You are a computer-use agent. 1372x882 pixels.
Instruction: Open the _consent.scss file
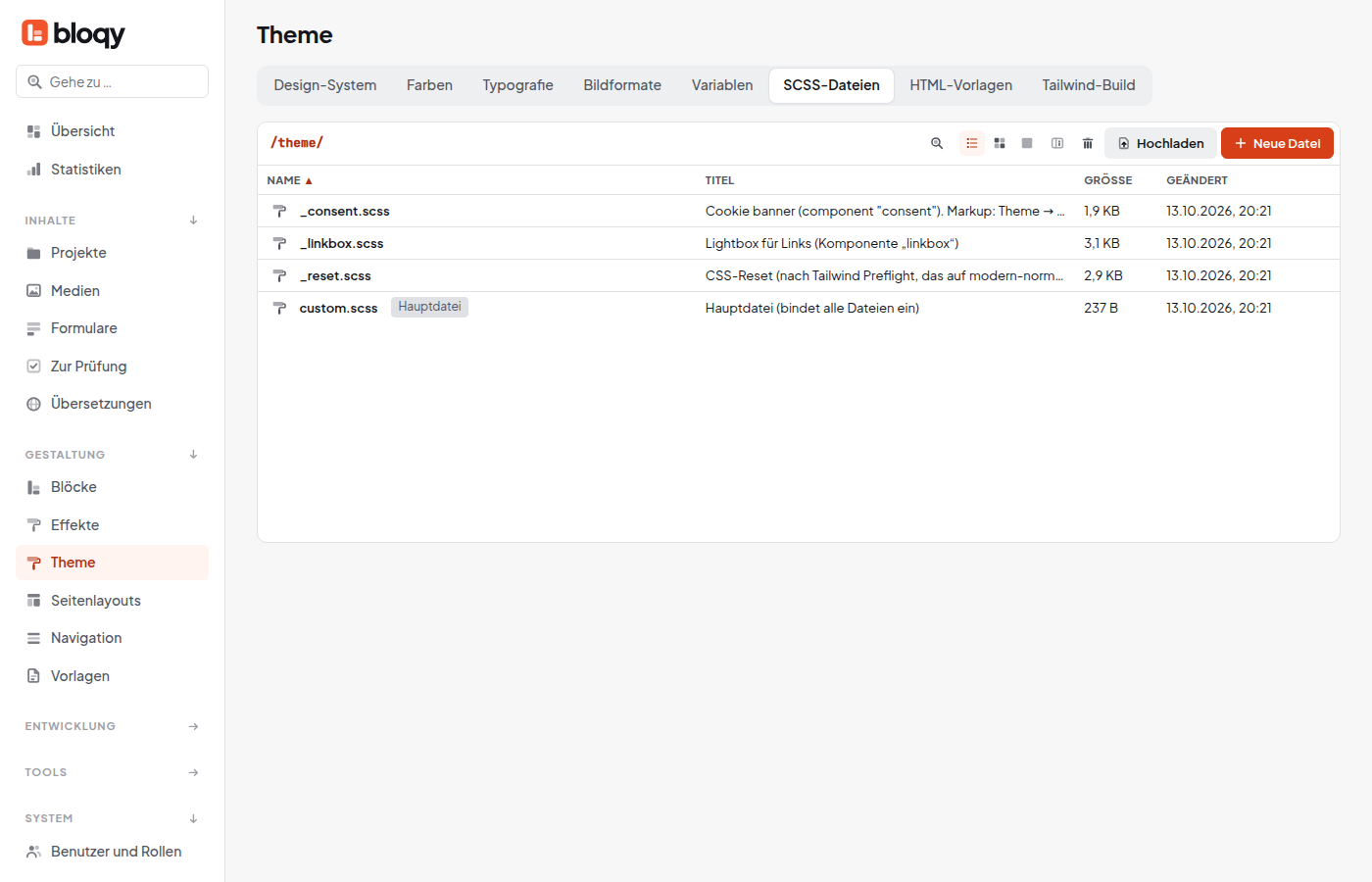pos(344,211)
